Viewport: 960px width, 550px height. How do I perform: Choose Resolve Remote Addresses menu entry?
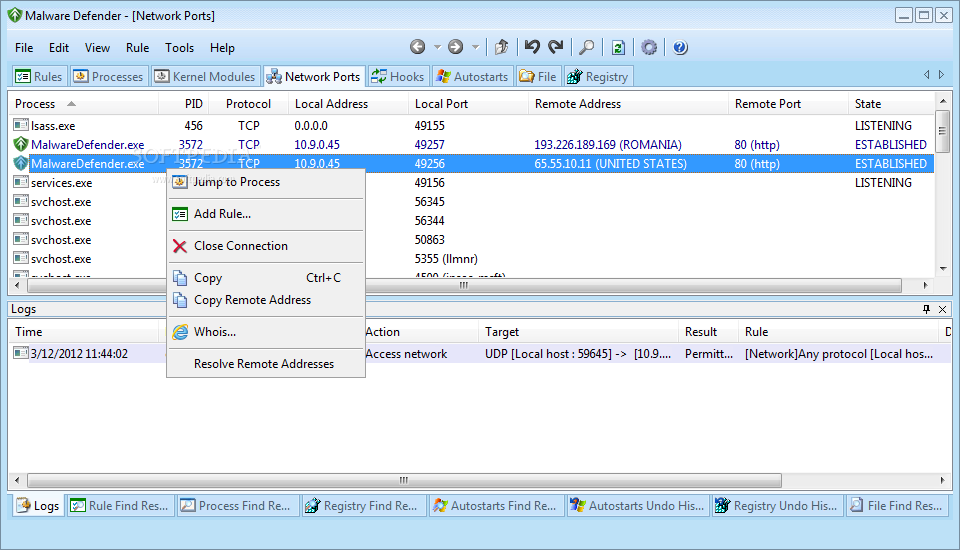pyautogui.click(x=266, y=364)
